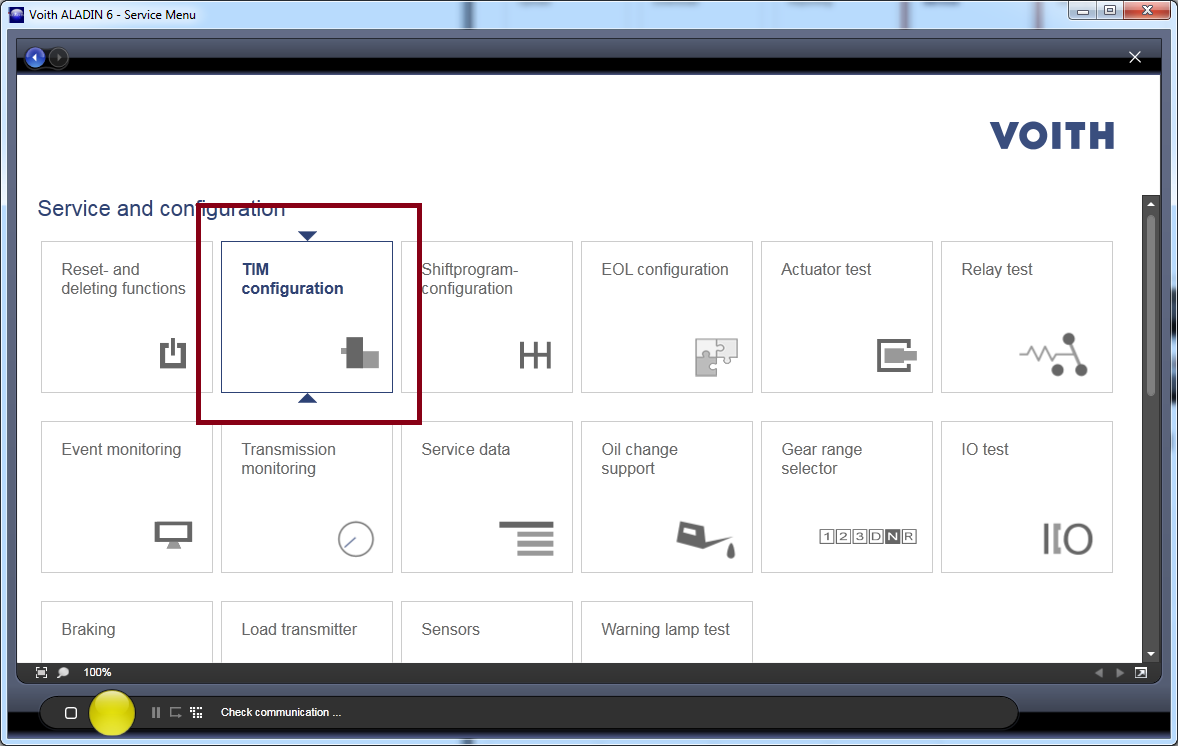Click the VOITH logo
The width and height of the screenshot is (1178, 746).
tap(1052, 136)
